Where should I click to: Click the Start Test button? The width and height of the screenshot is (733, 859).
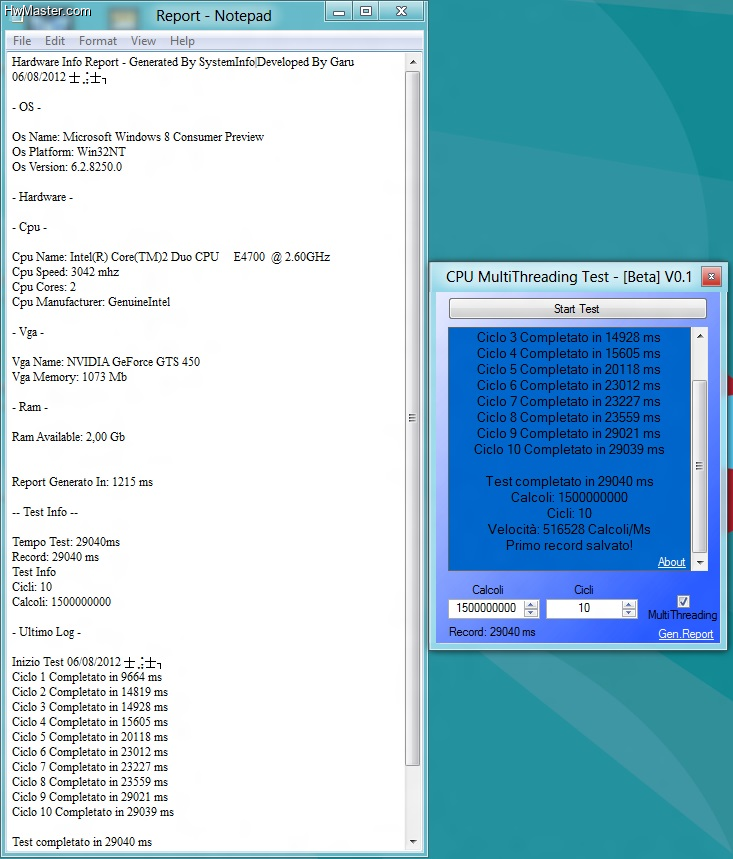(577, 308)
